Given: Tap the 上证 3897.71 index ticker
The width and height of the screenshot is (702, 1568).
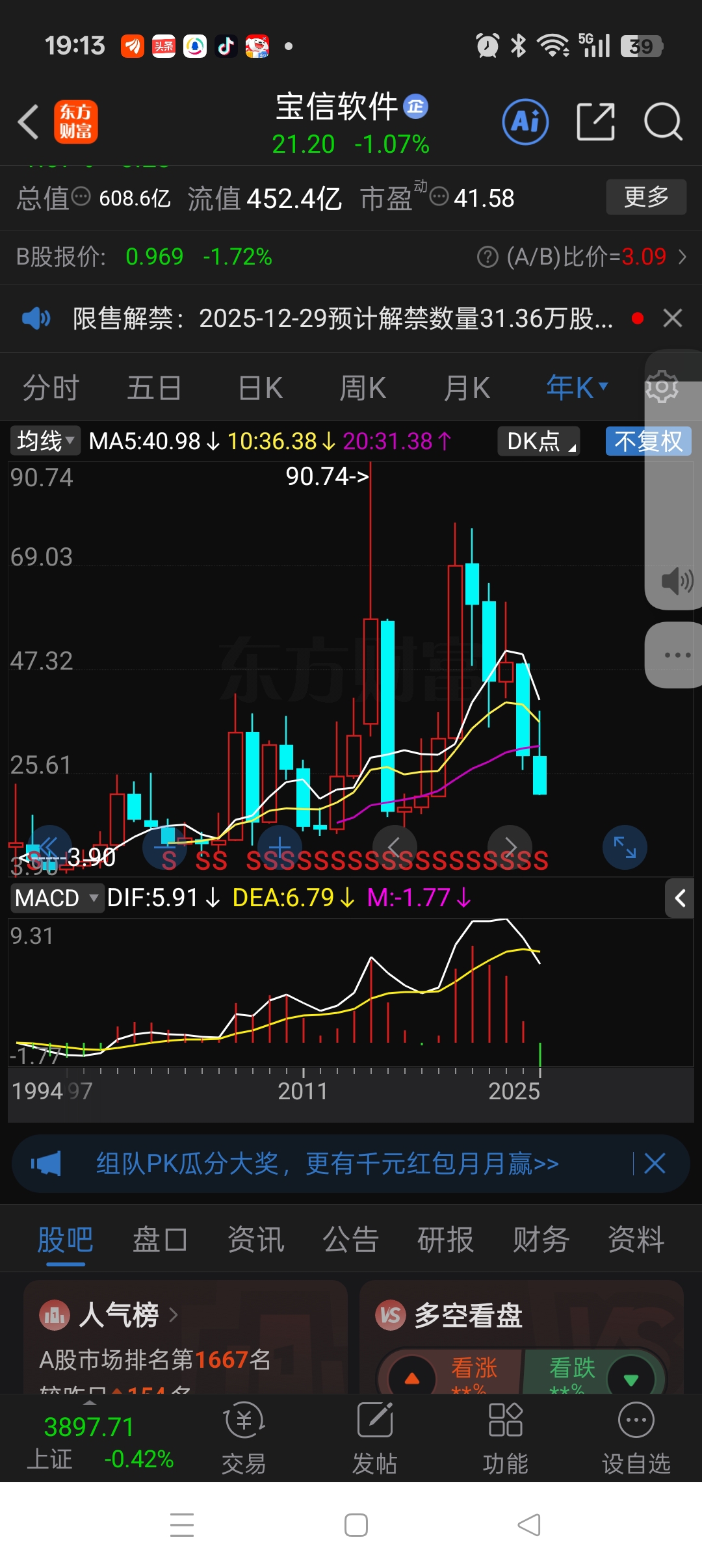Looking at the screenshot, I should (x=101, y=1442).
